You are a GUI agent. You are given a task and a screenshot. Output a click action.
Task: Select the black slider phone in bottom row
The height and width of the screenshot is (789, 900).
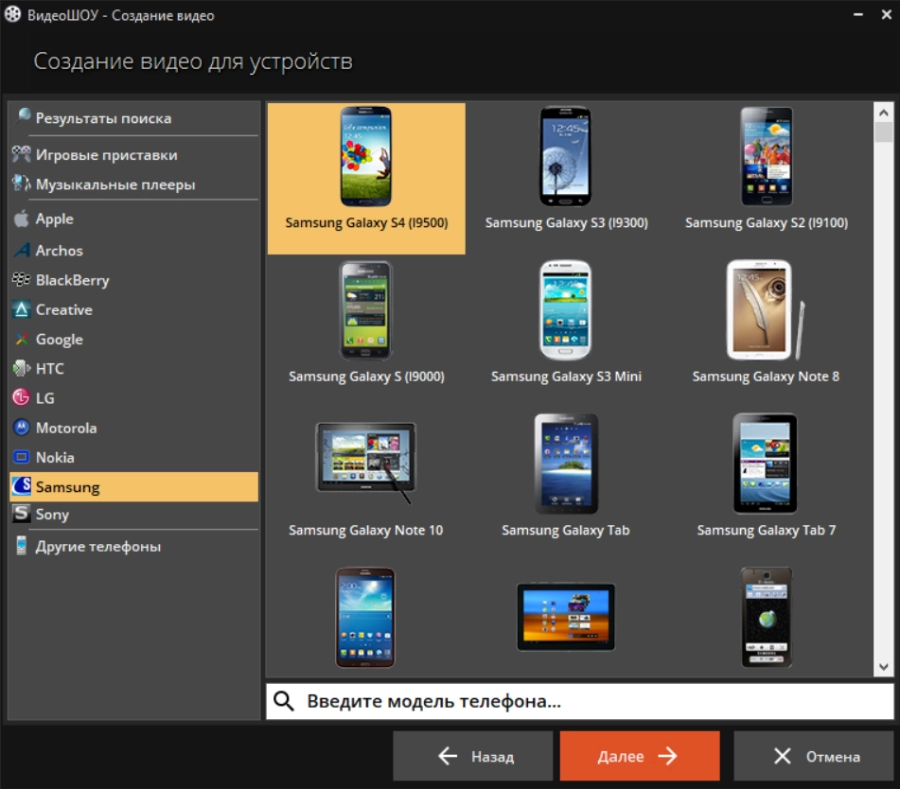(x=766, y=617)
